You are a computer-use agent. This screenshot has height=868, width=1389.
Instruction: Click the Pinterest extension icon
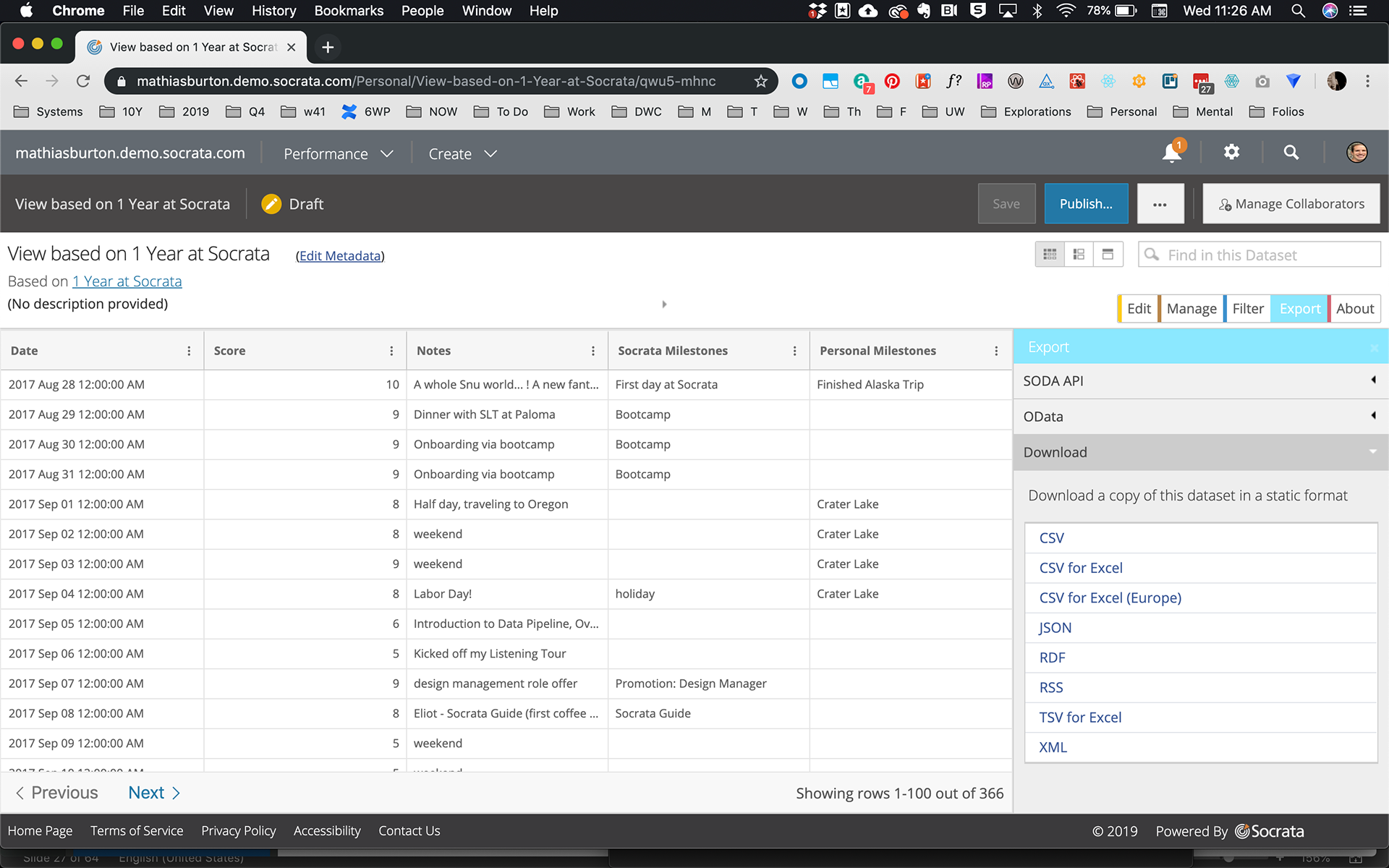click(x=892, y=81)
